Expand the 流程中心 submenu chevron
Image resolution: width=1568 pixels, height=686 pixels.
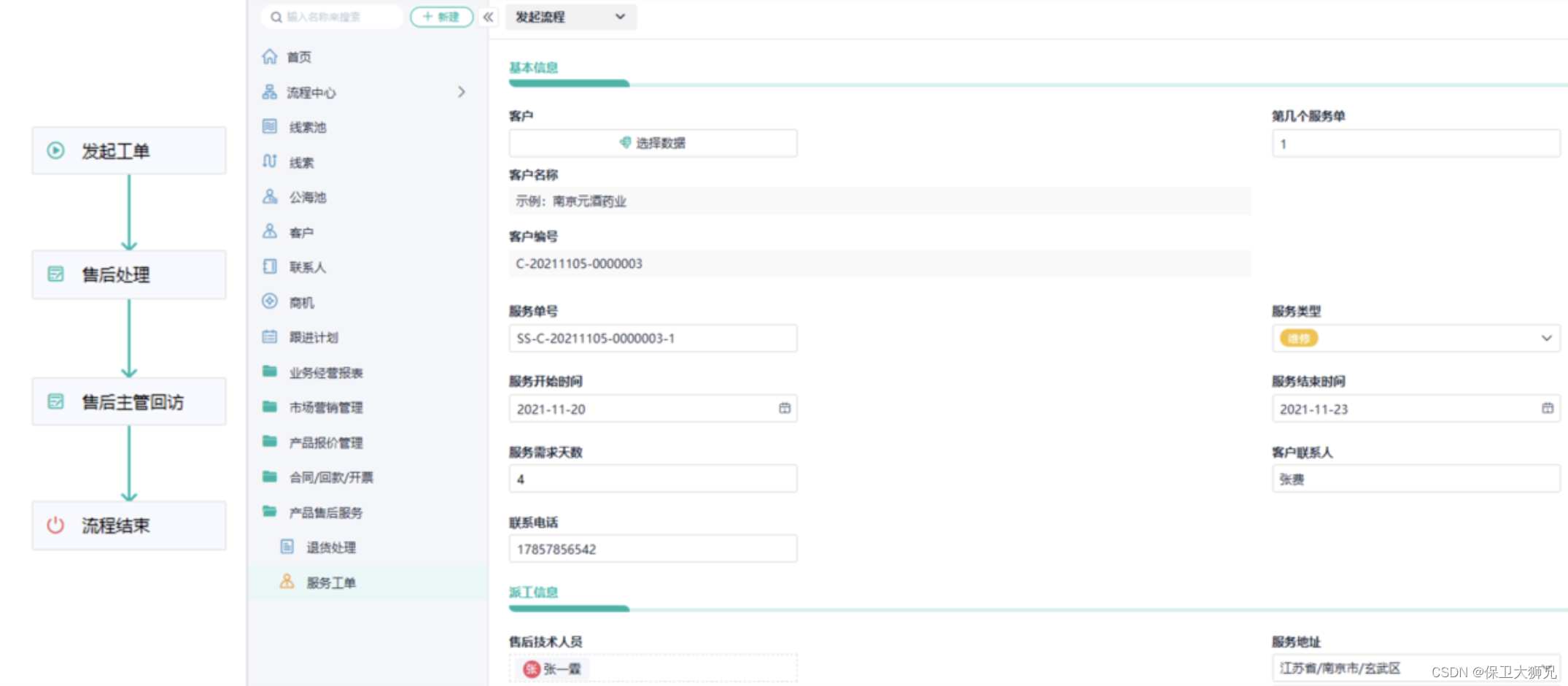click(462, 92)
